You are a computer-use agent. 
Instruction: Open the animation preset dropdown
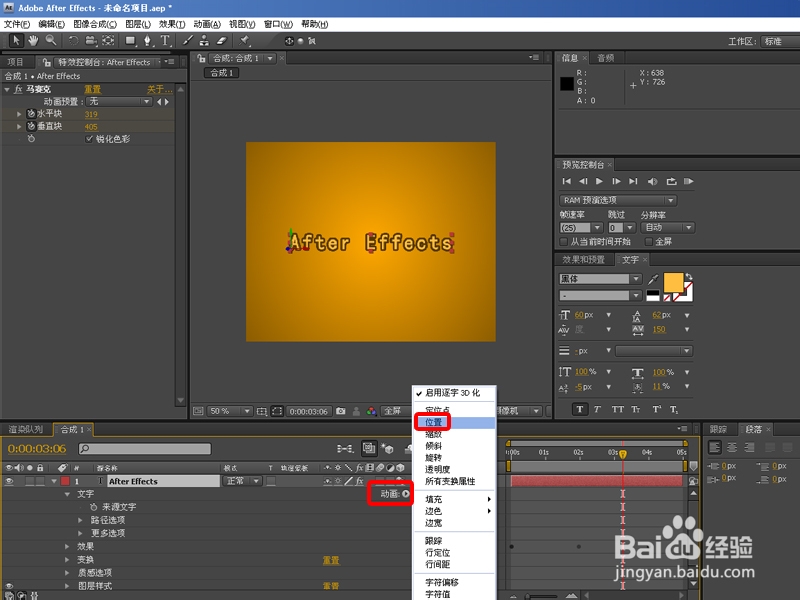119,102
